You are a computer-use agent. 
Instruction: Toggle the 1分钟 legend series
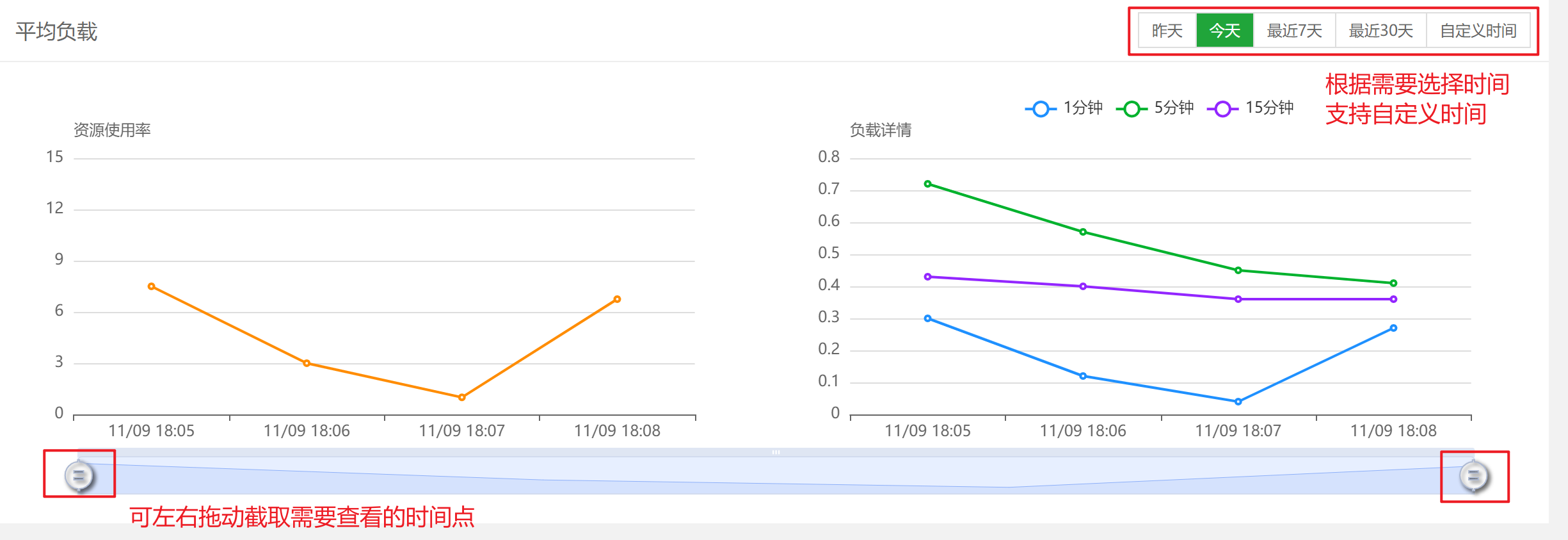pyautogui.click(x=1064, y=108)
